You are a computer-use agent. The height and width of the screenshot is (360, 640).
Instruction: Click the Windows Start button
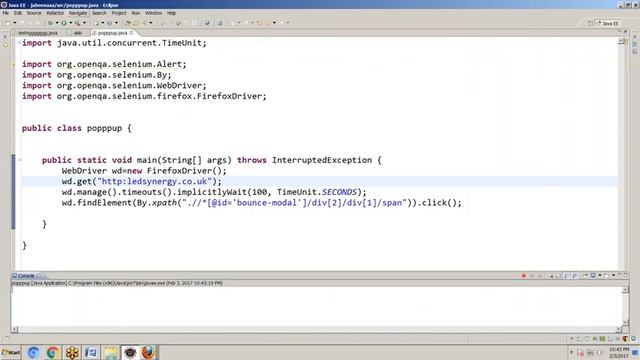[11, 352]
